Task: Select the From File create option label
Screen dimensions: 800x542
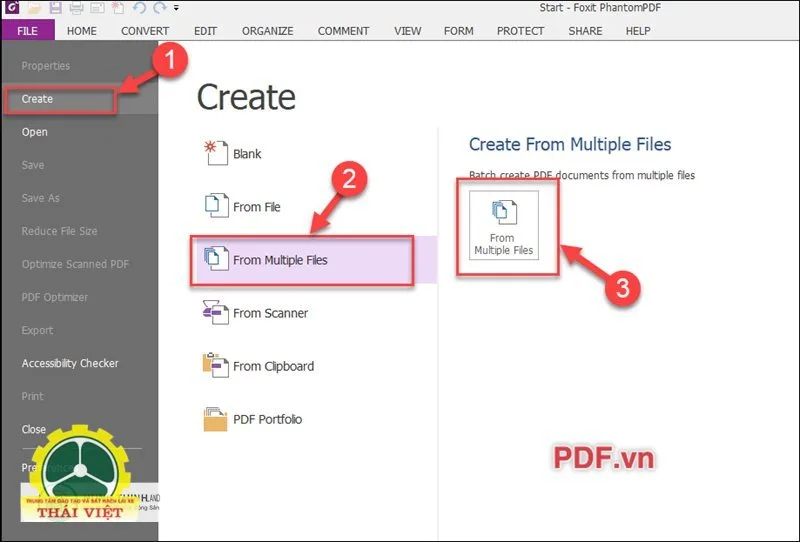Action: pyautogui.click(x=257, y=207)
